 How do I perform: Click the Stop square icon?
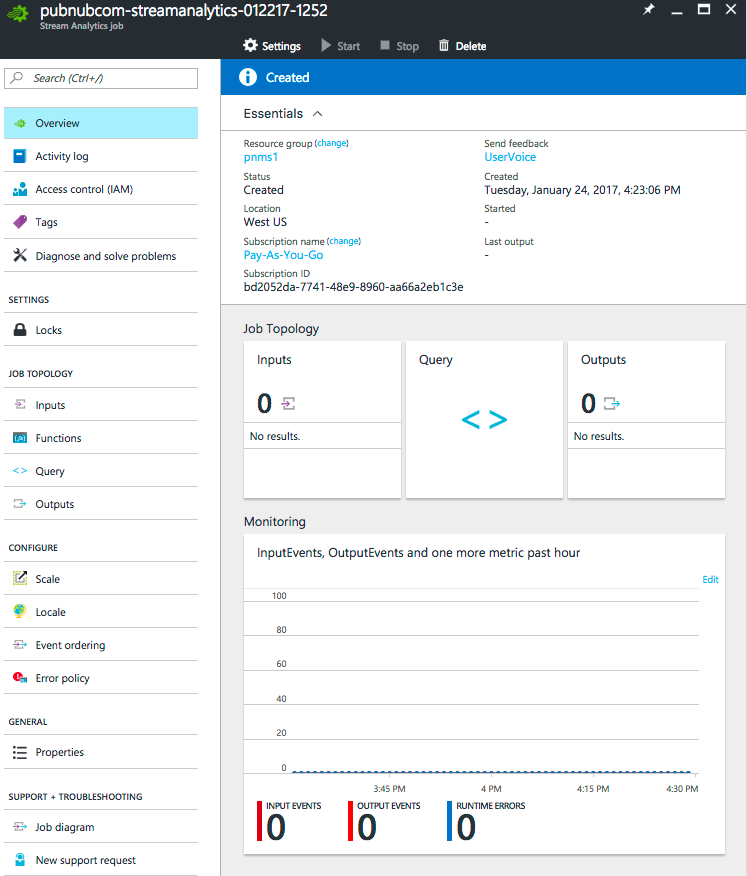(385, 45)
